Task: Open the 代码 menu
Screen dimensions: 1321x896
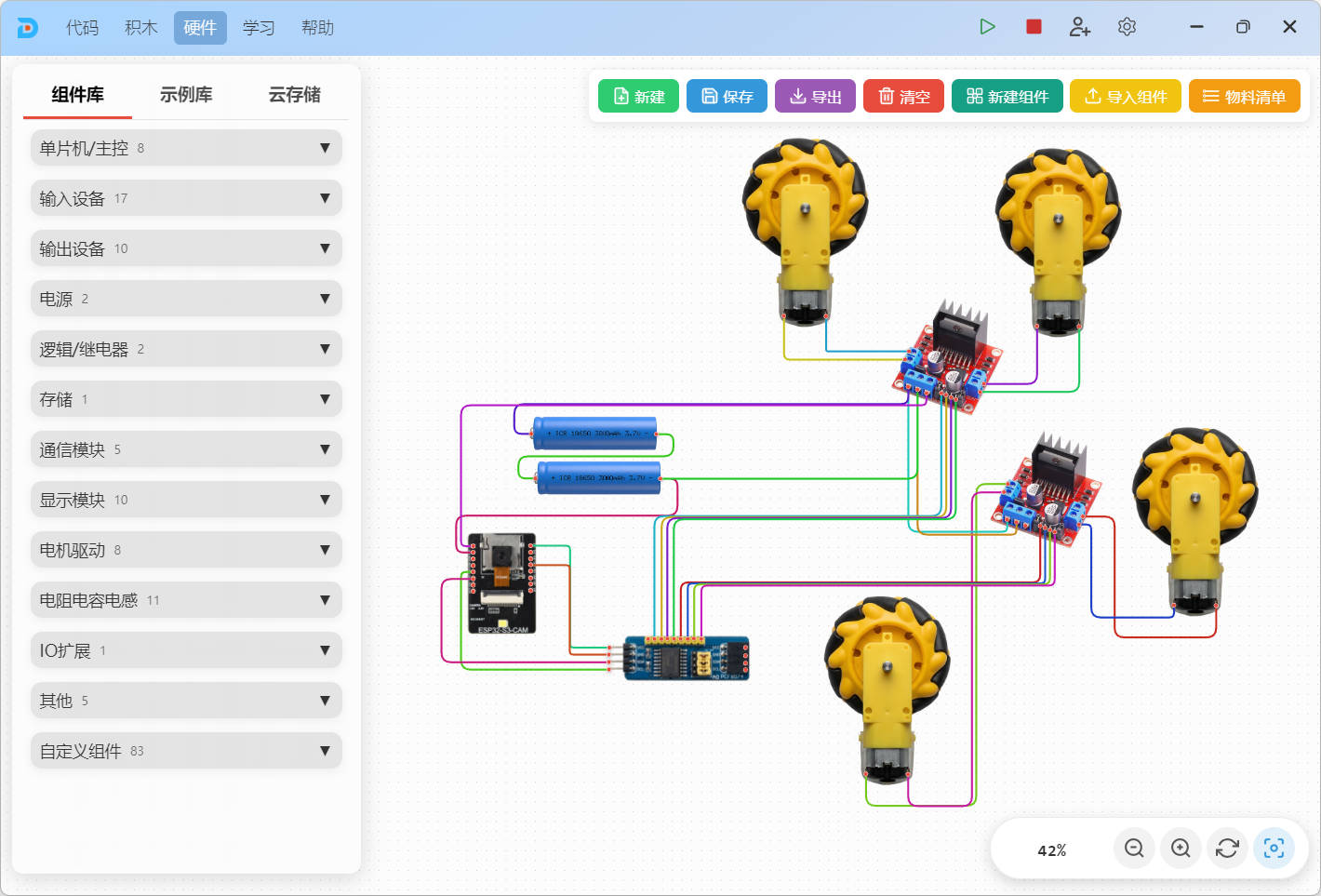Action: (82, 28)
